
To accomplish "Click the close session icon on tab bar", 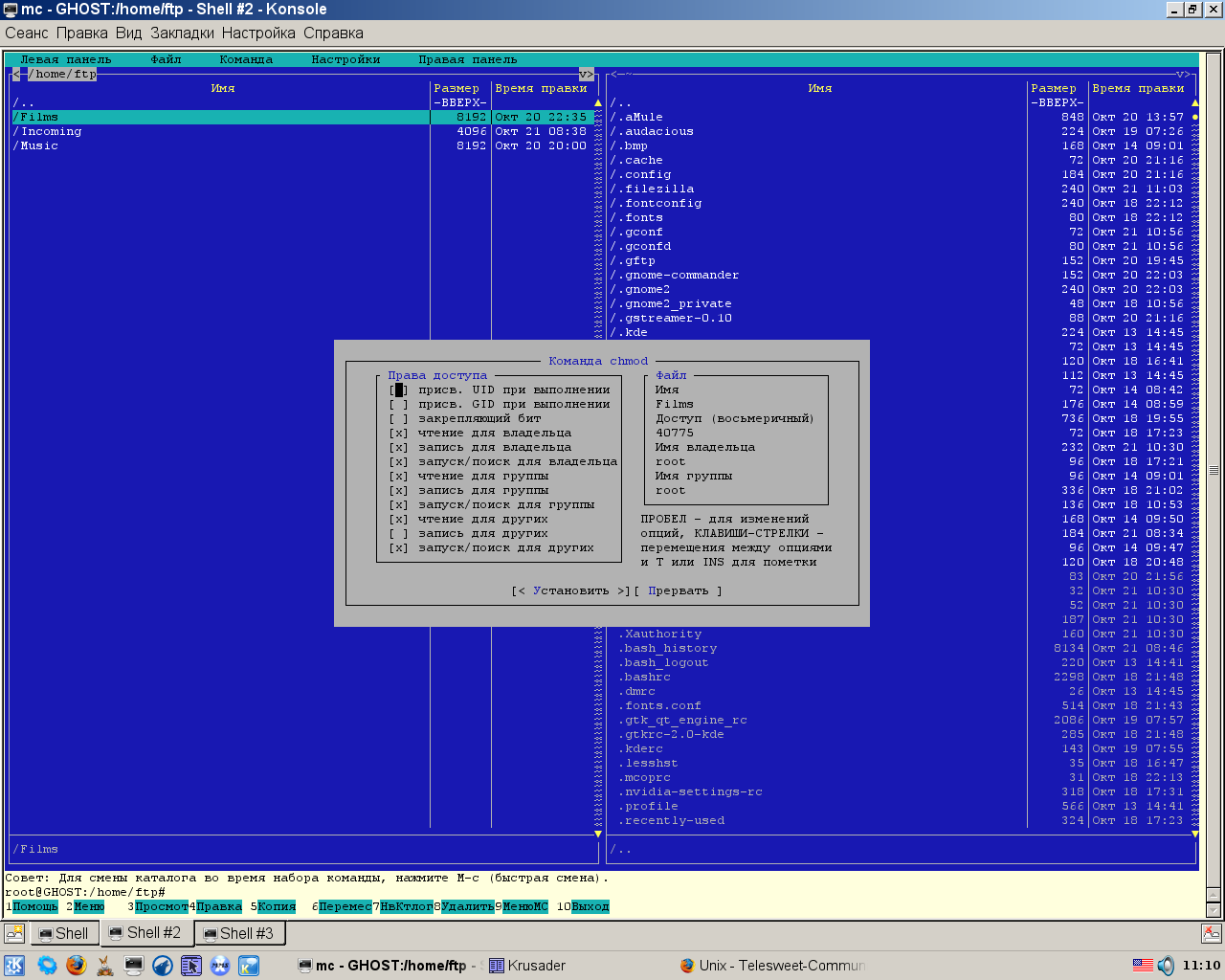I will coord(1212,933).
